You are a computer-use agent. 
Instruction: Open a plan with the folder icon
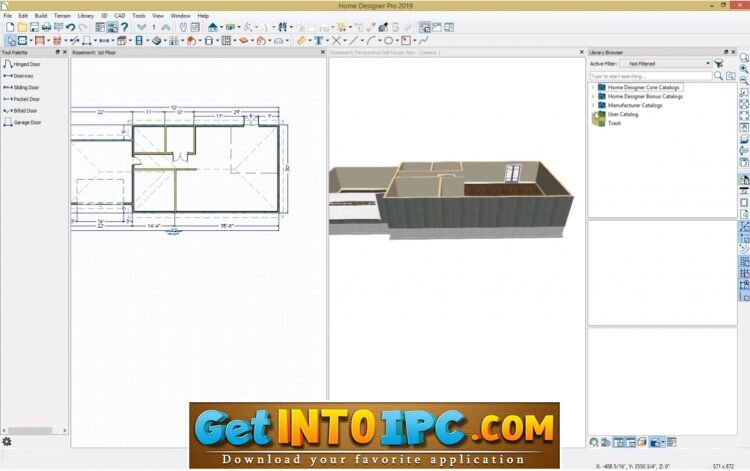(x=22, y=27)
